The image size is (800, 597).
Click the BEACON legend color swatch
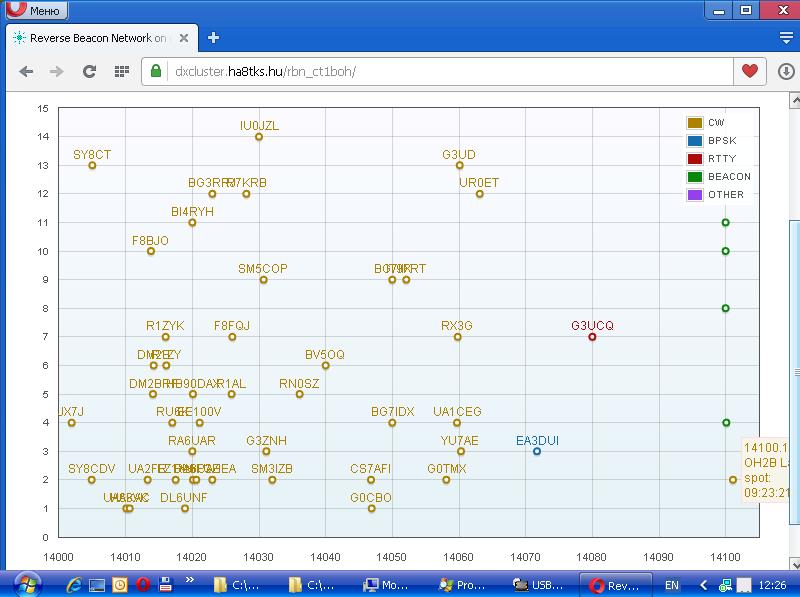[x=694, y=177]
